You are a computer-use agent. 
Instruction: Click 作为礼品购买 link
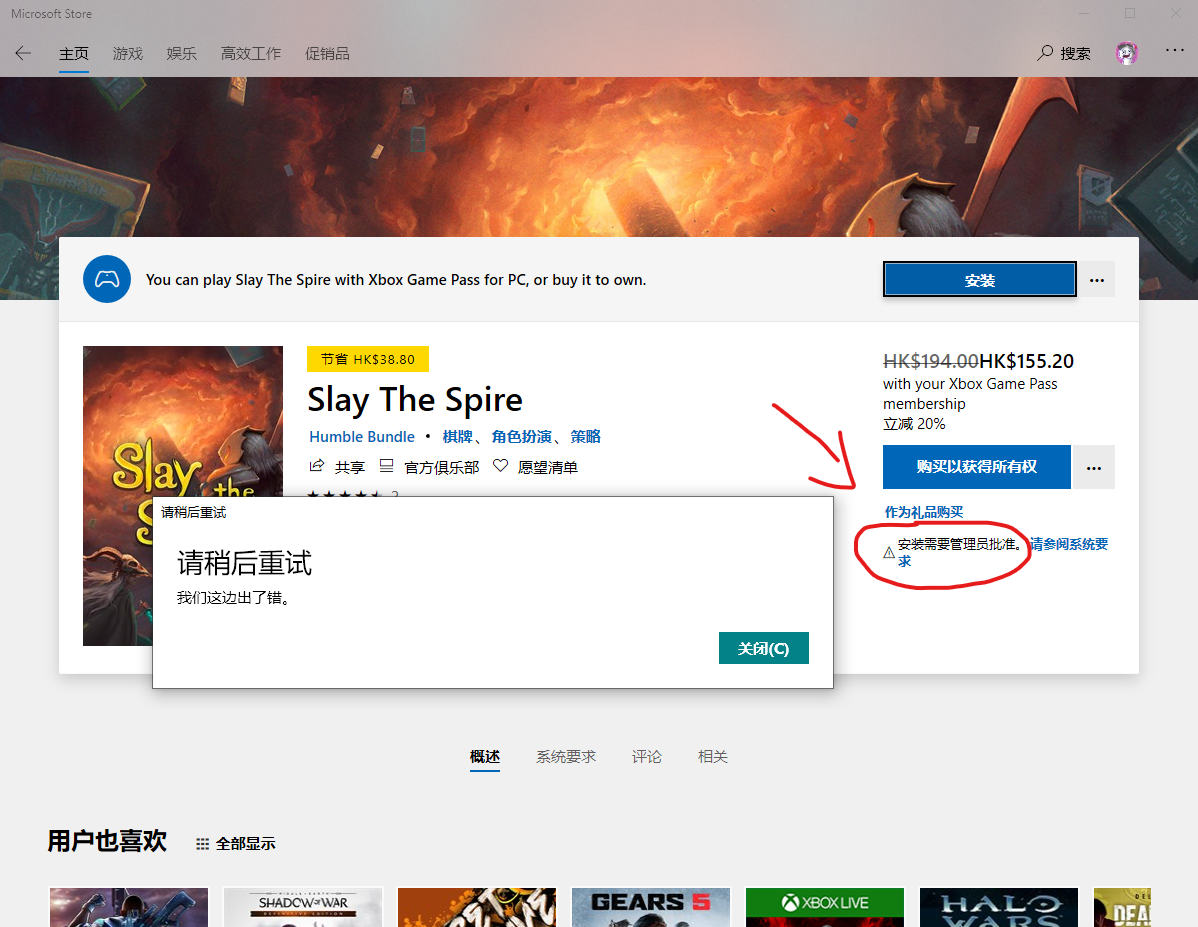924,512
